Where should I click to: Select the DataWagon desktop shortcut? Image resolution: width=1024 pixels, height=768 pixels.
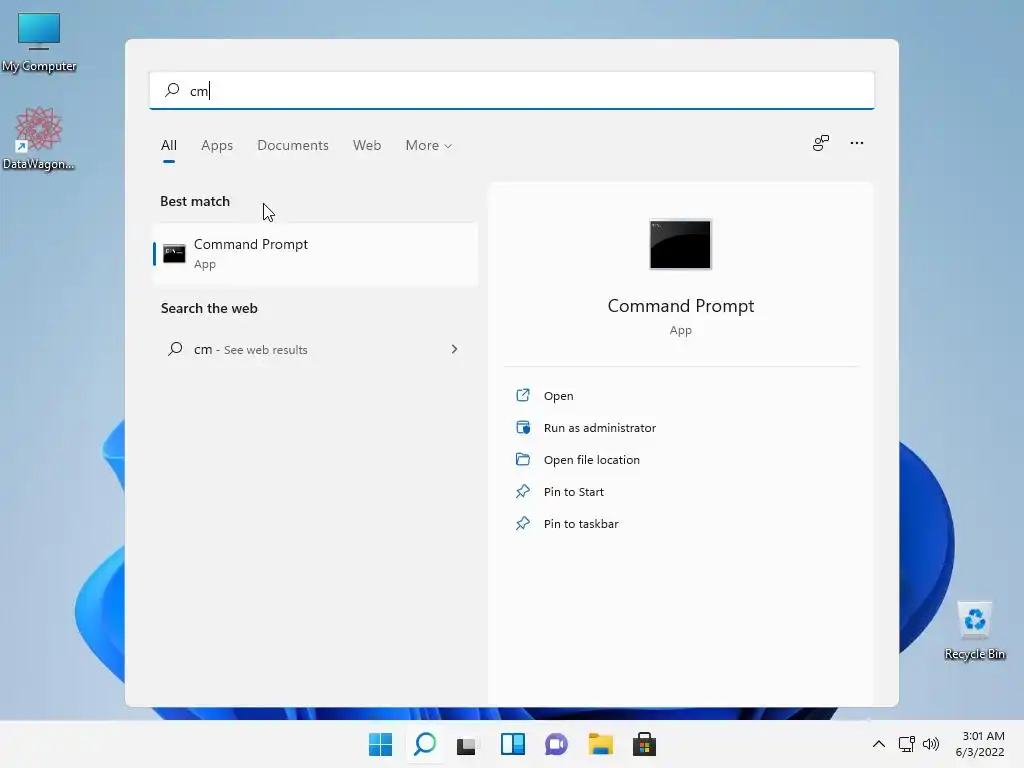[x=39, y=138]
